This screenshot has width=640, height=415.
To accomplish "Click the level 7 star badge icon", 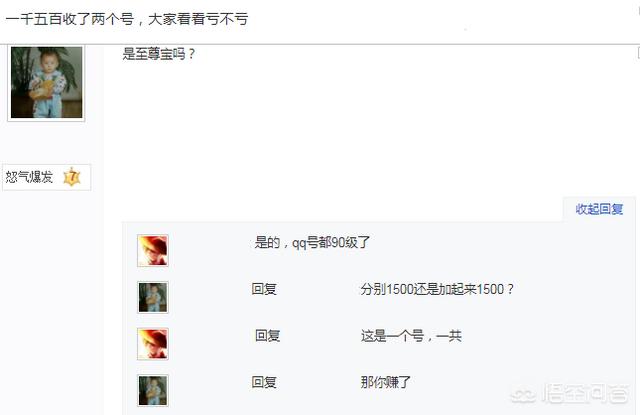I will [x=72, y=177].
